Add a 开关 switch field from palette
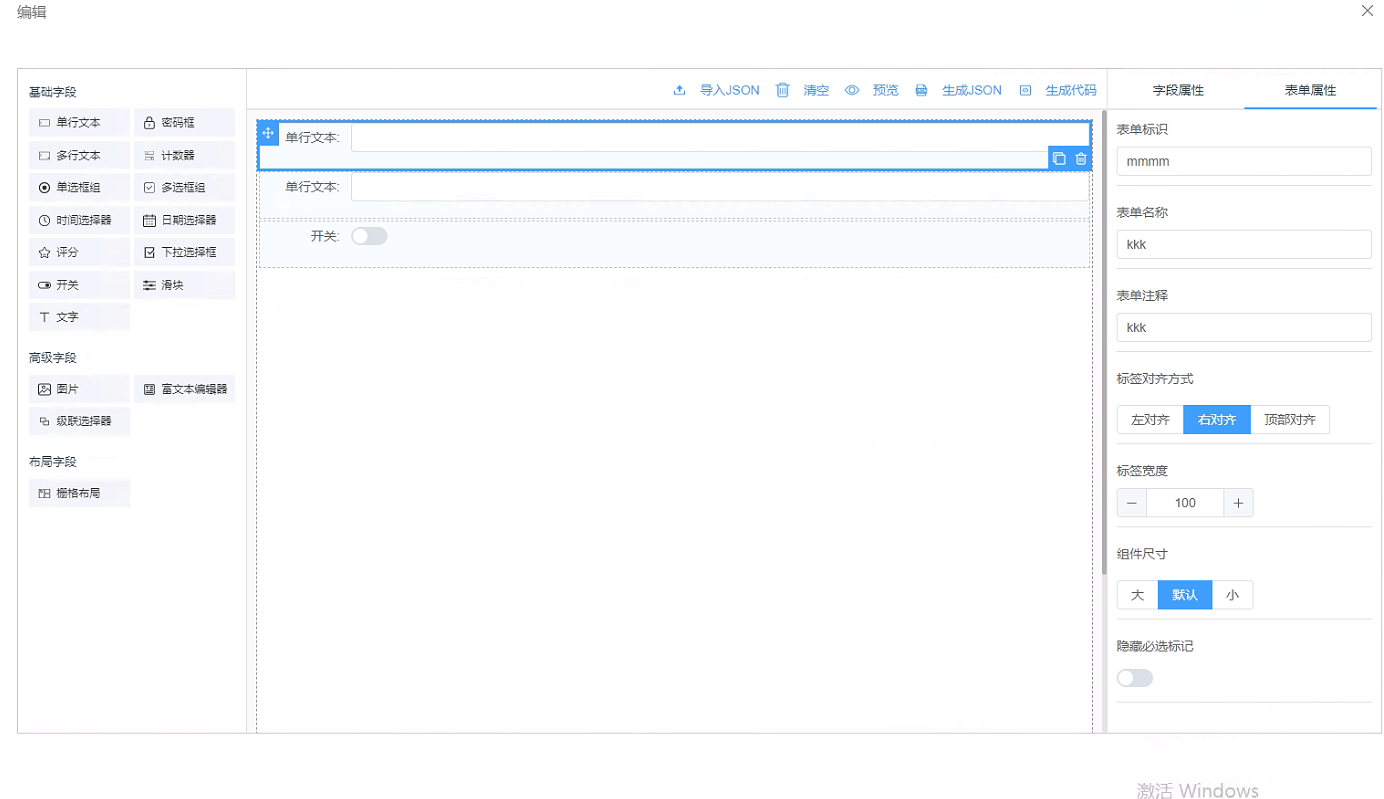 pos(79,285)
